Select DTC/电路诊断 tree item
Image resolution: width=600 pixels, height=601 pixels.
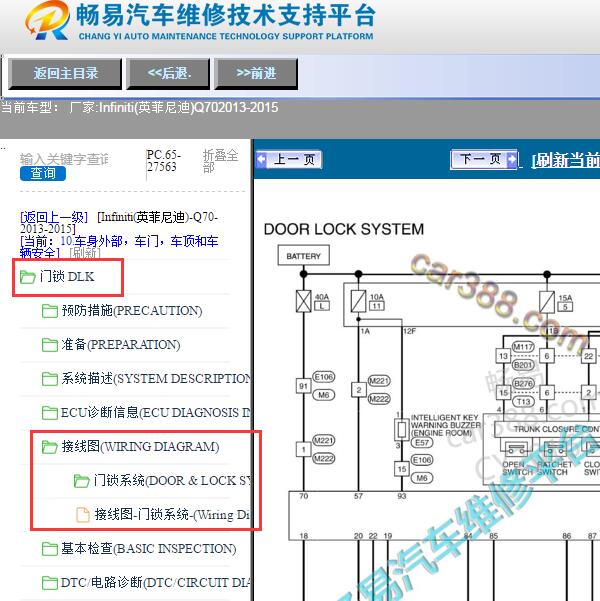156,583
